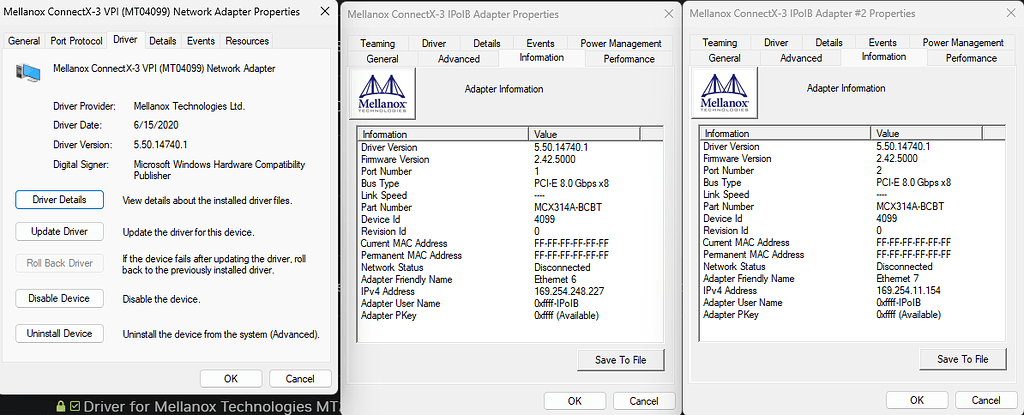The height and width of the screenshot is (415, 1024).
Task: Click Save To File in IPoIB Adapter #2 Properties
Action: (x=962, y=359)
